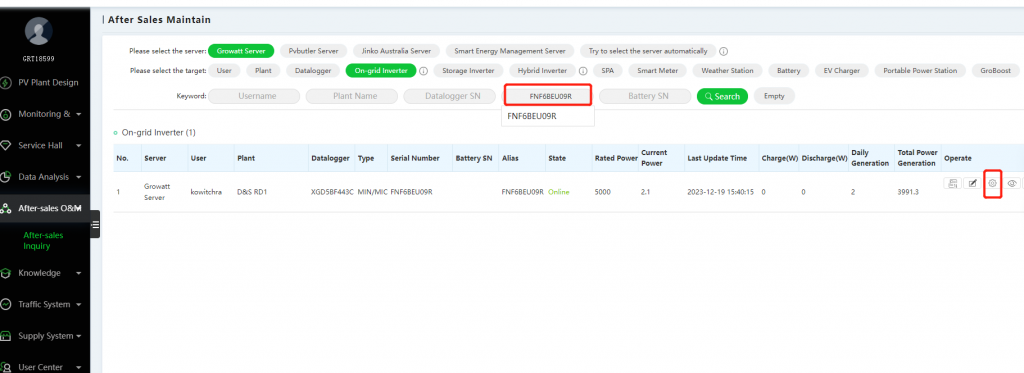Focus the Datalogger SN keyword field
This screenshot has height=373, width=1024.
click(x=449, y=96)
